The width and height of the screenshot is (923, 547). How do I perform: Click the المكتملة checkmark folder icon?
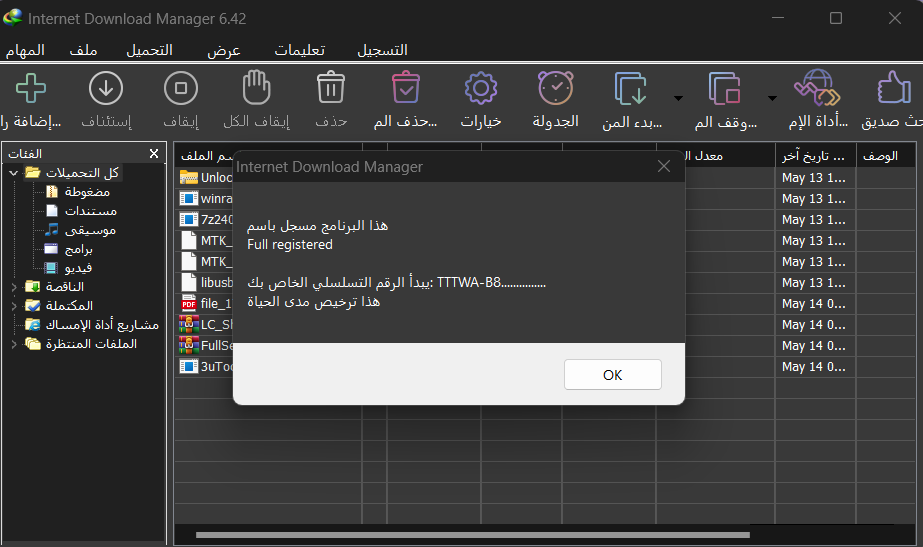pos(33,306)
